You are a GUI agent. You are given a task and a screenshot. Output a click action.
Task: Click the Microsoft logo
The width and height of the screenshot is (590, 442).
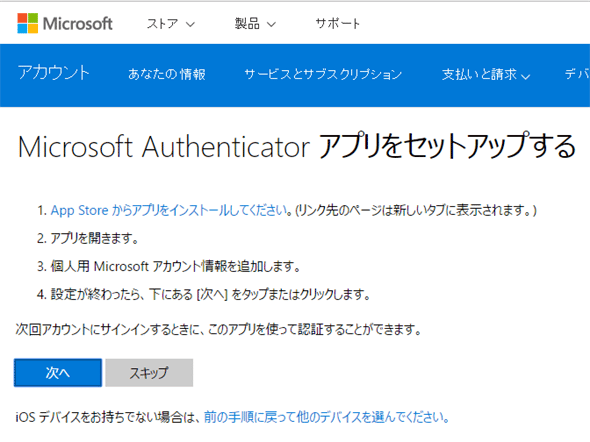tap(65, 23)
